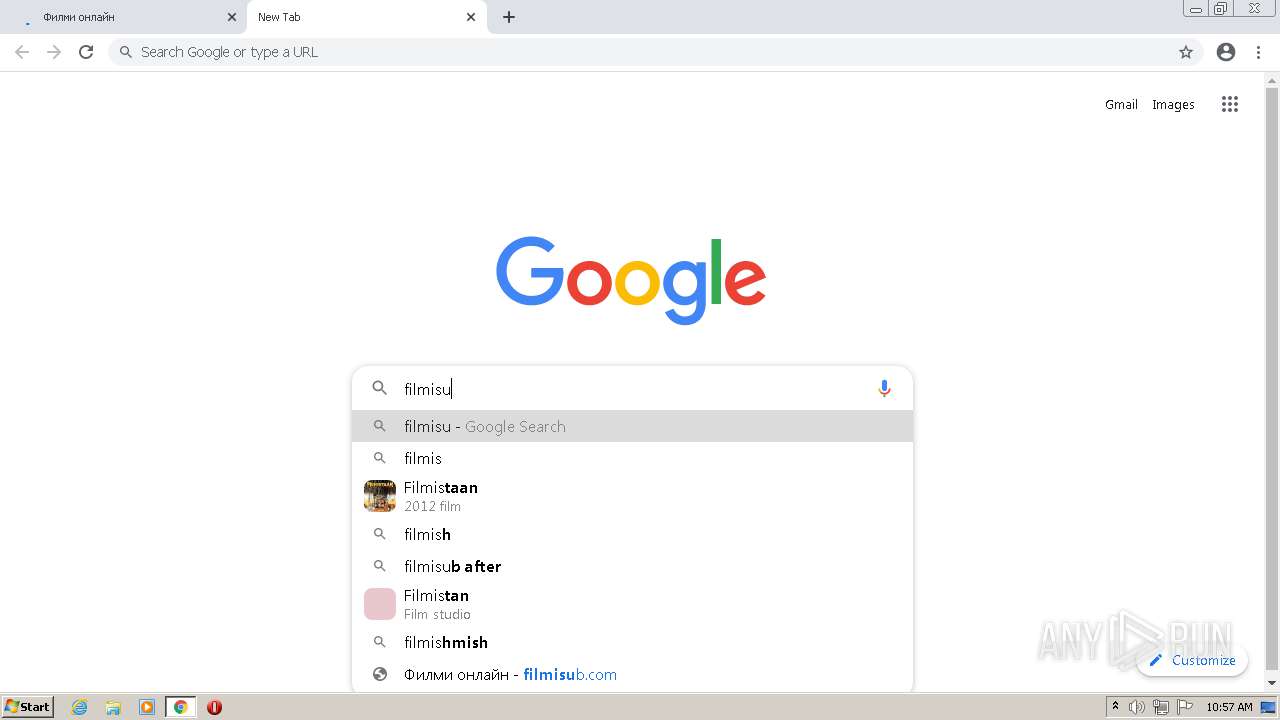Switch to the Филми онлайн tab

123,17
